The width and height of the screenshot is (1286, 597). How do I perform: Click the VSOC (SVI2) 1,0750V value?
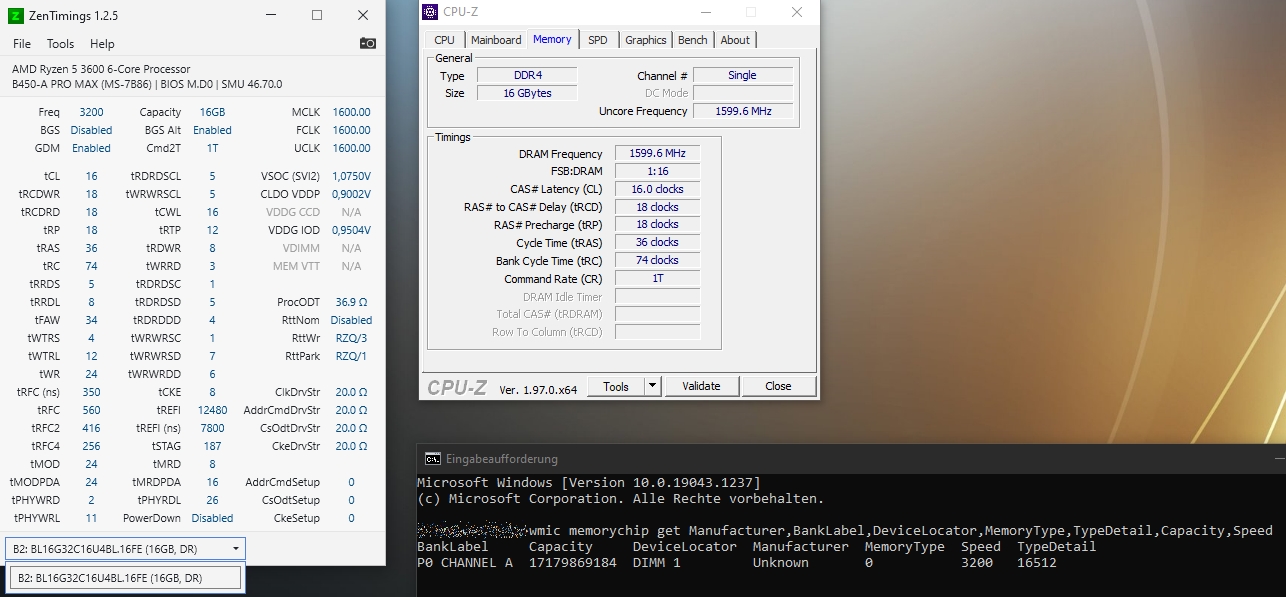click(x=351, y=176)
